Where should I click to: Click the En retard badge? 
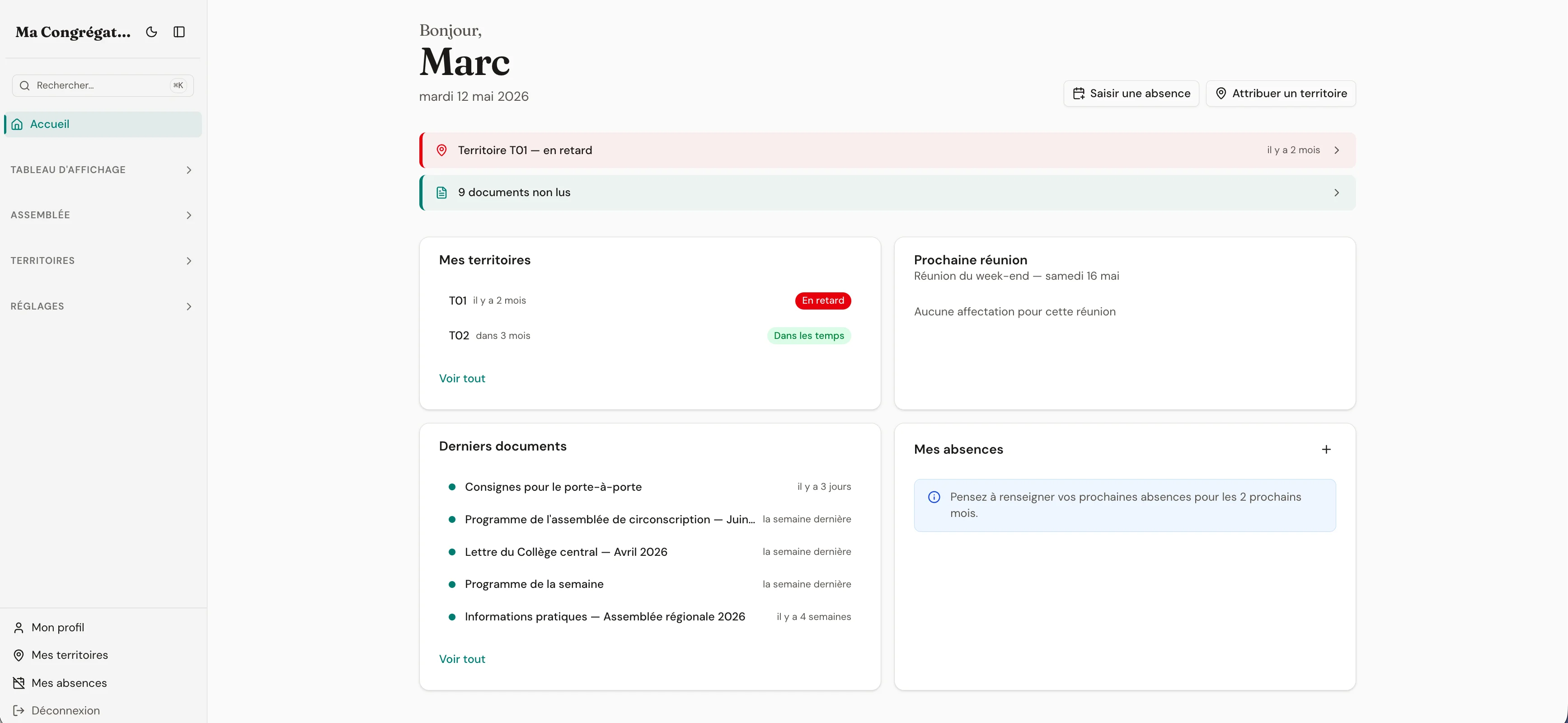point(823,300)
